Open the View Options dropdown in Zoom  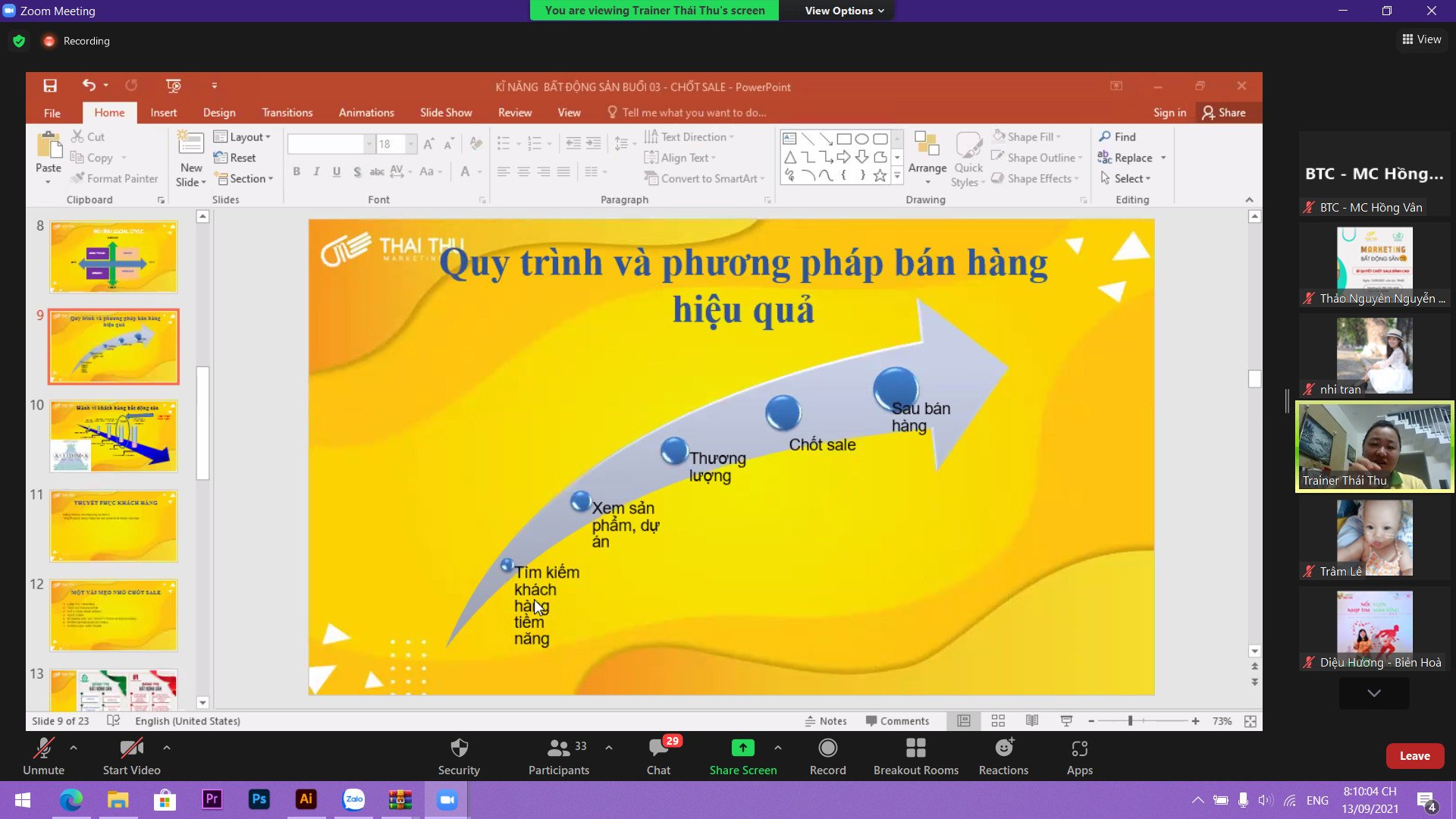[x=837, y=11]
